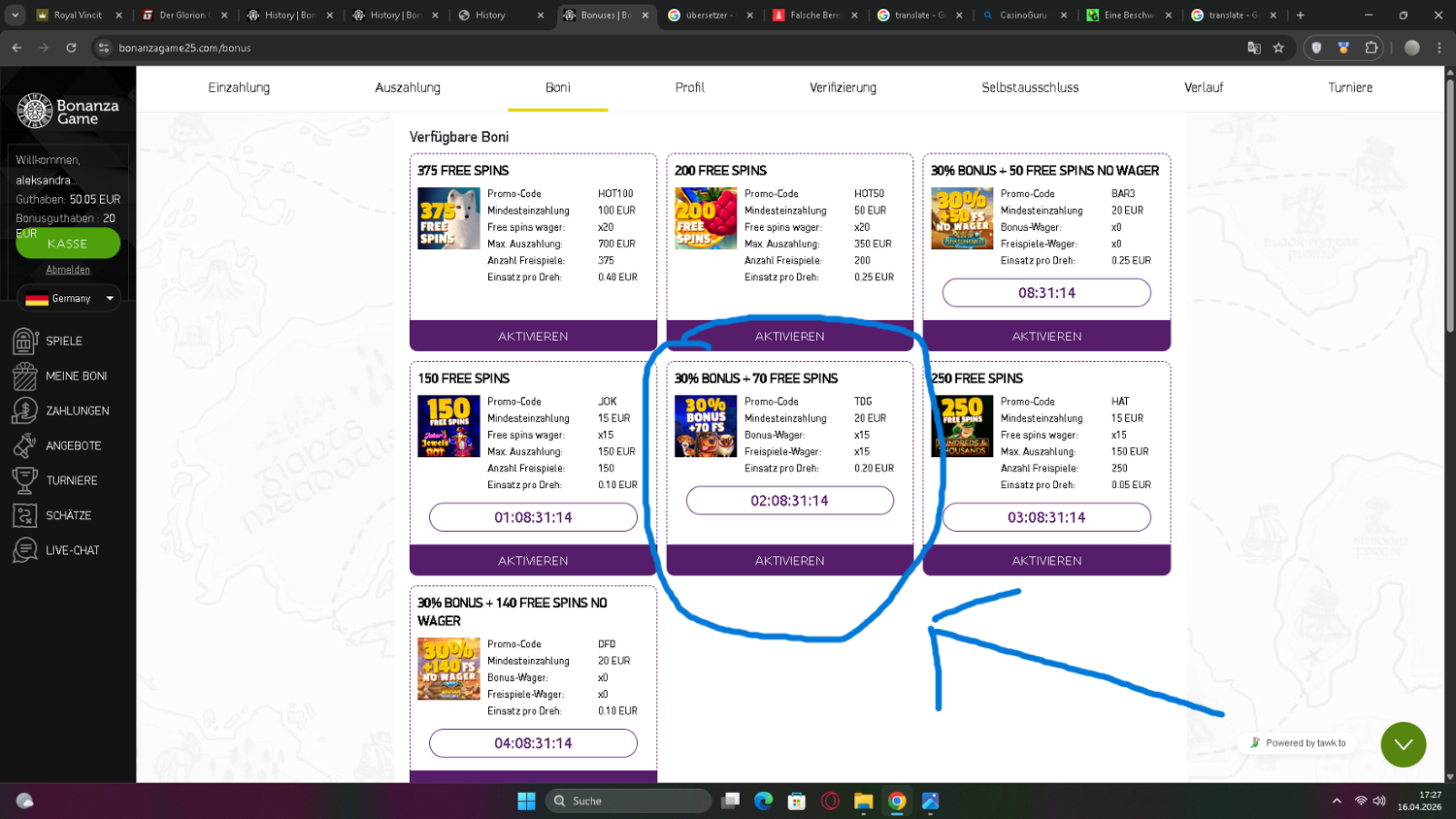Screen dimensions: 1456x819
Task: Click the translate page icon in address bar
Action: click(x=1254, y=48)
